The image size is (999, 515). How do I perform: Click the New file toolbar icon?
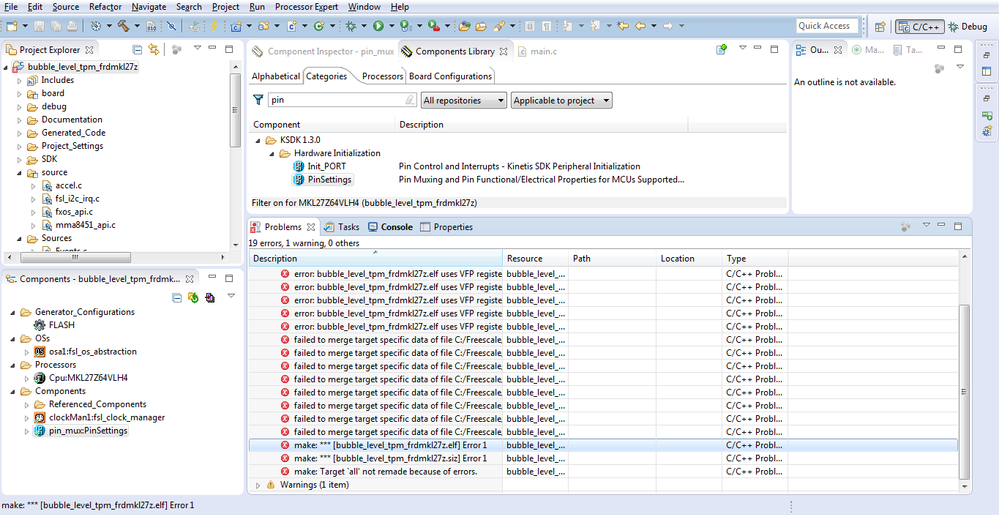[x=11, y=26]
